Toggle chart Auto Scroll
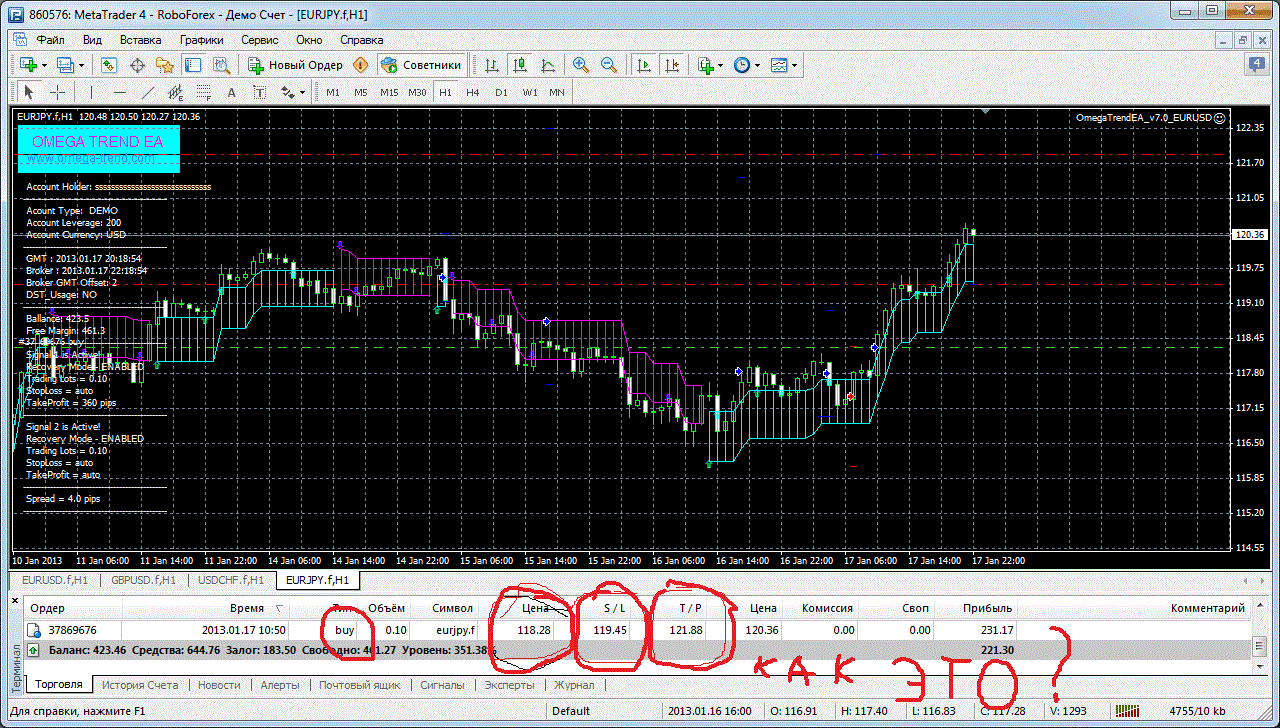 (643, 65)
